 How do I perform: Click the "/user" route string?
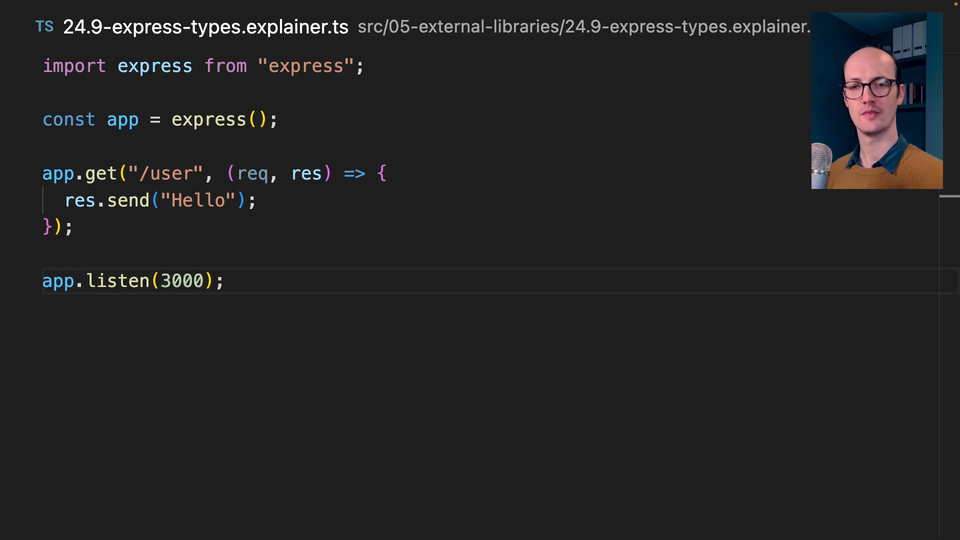(166, 174)
